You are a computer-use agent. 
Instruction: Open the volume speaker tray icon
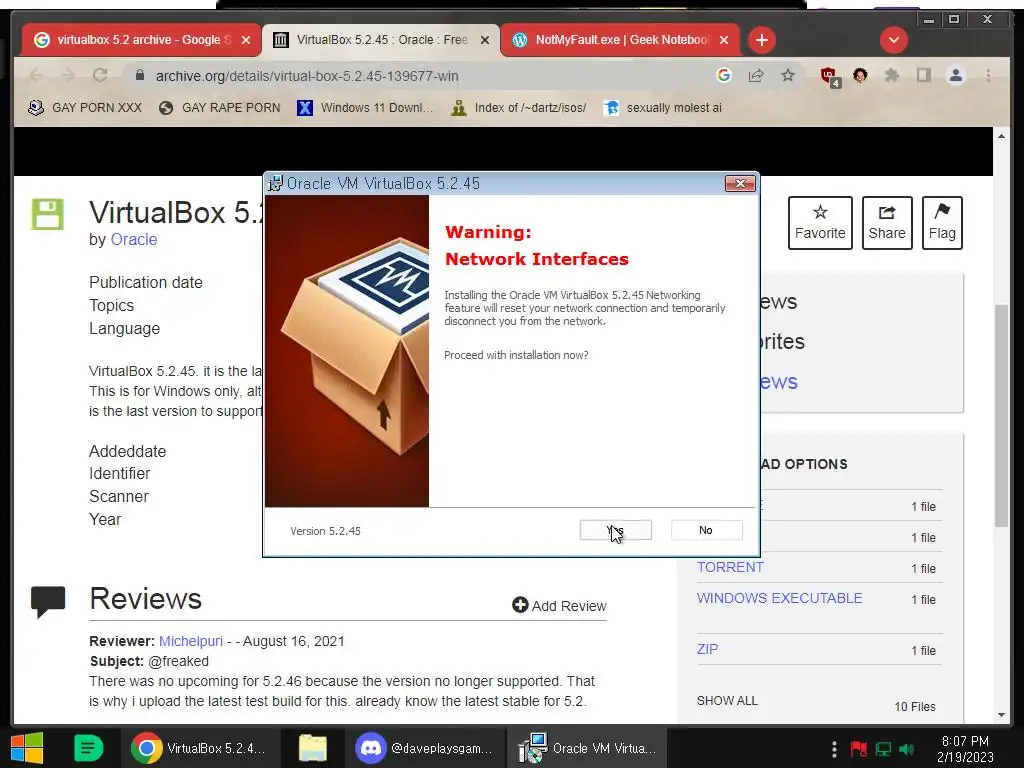point(906,748)
